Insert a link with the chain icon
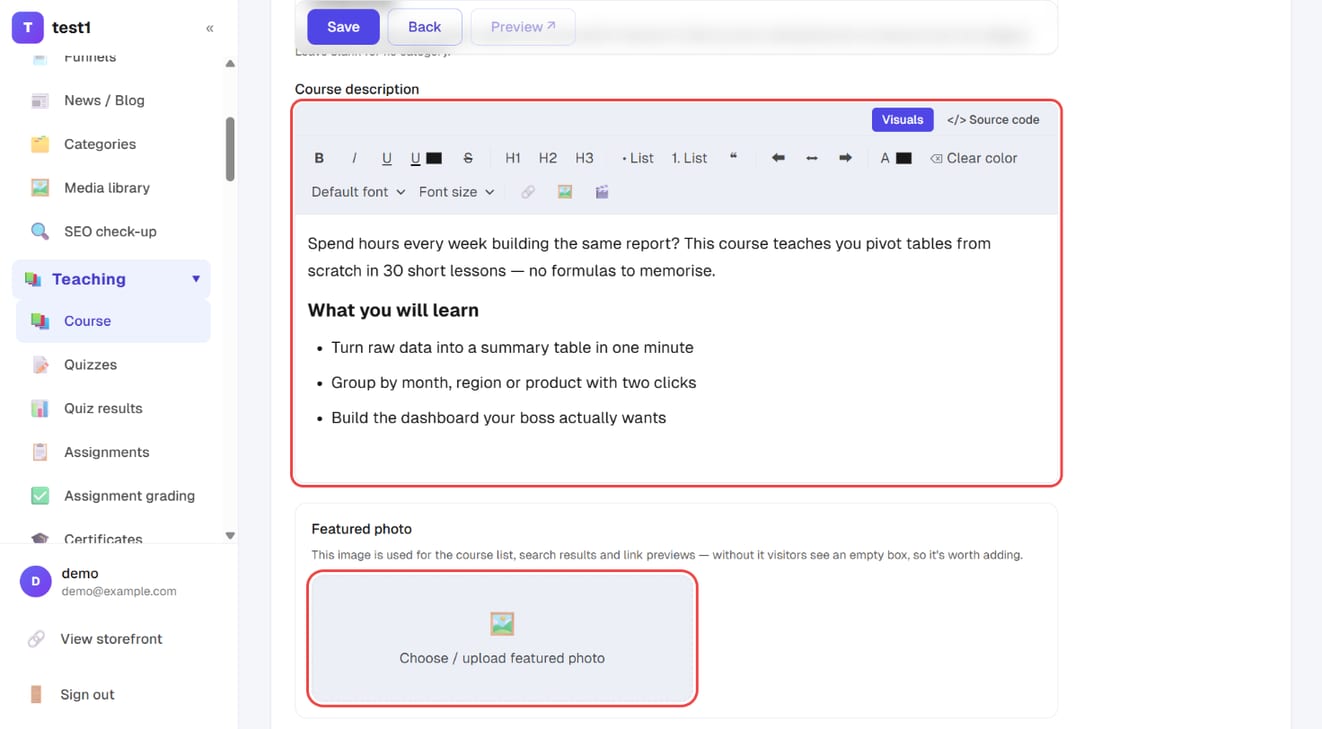 click(x=528, y=192)
